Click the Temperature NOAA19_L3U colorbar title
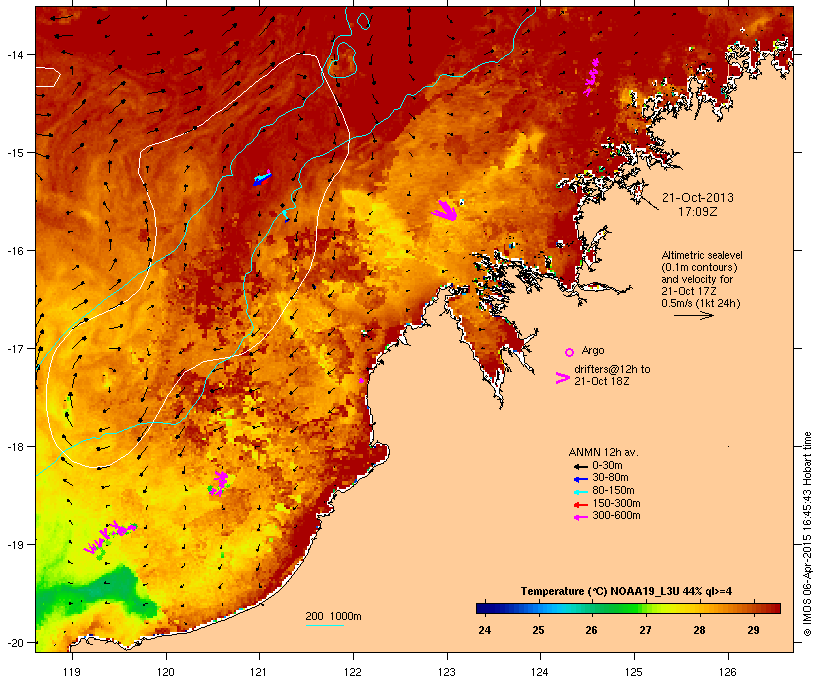Screen dimensions: 820x680 click(626, 592)
